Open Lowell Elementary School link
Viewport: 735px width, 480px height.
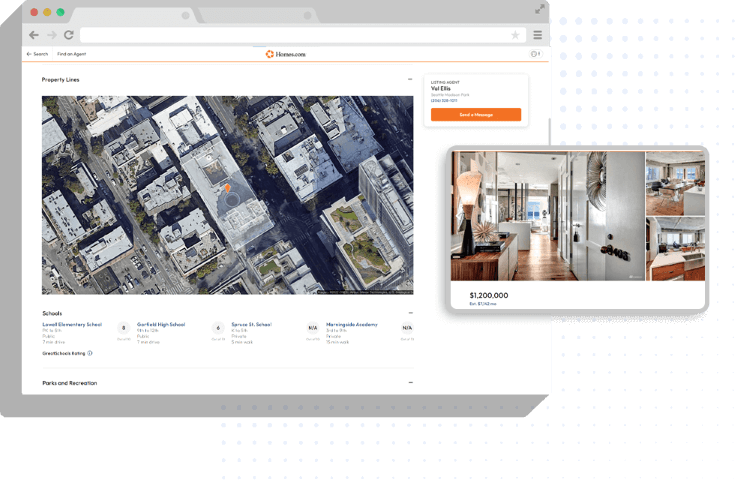tap(72, 324)
